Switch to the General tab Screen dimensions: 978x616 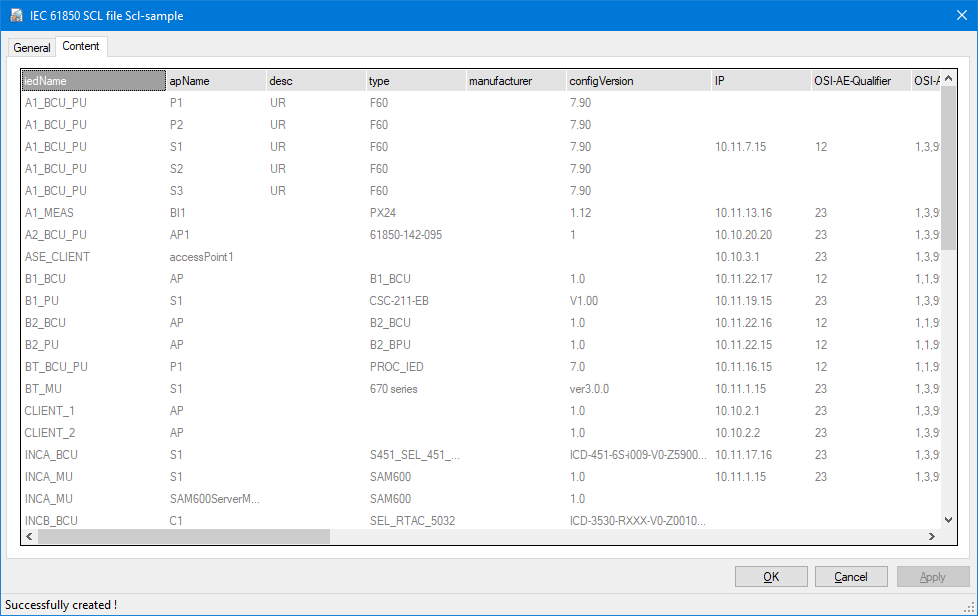pos(32,47)
